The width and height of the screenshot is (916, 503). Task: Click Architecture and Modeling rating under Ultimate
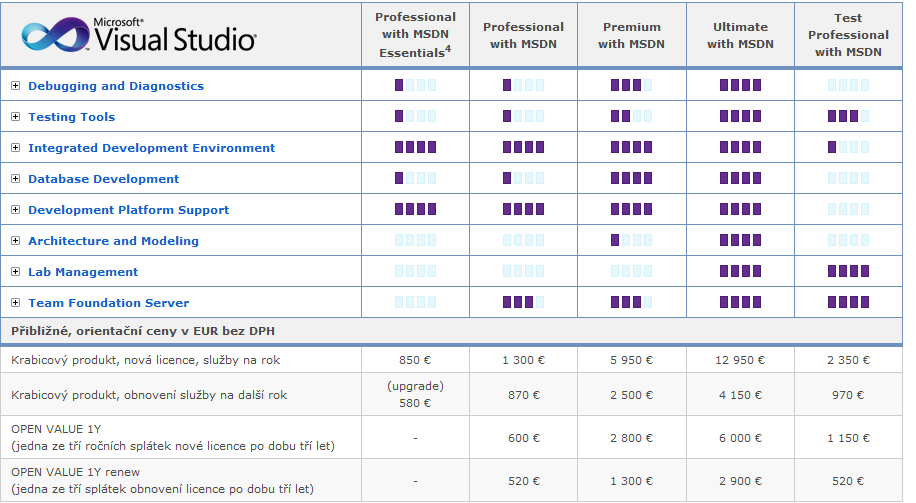pos(740,240)
